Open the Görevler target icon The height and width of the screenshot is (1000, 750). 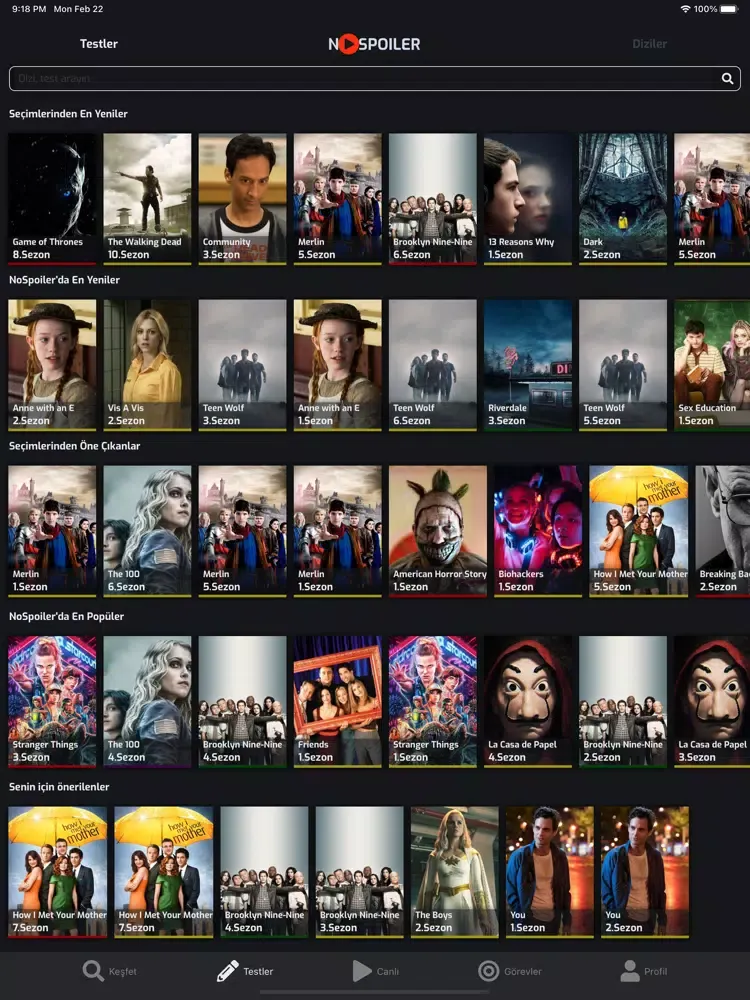coord(489,971)
